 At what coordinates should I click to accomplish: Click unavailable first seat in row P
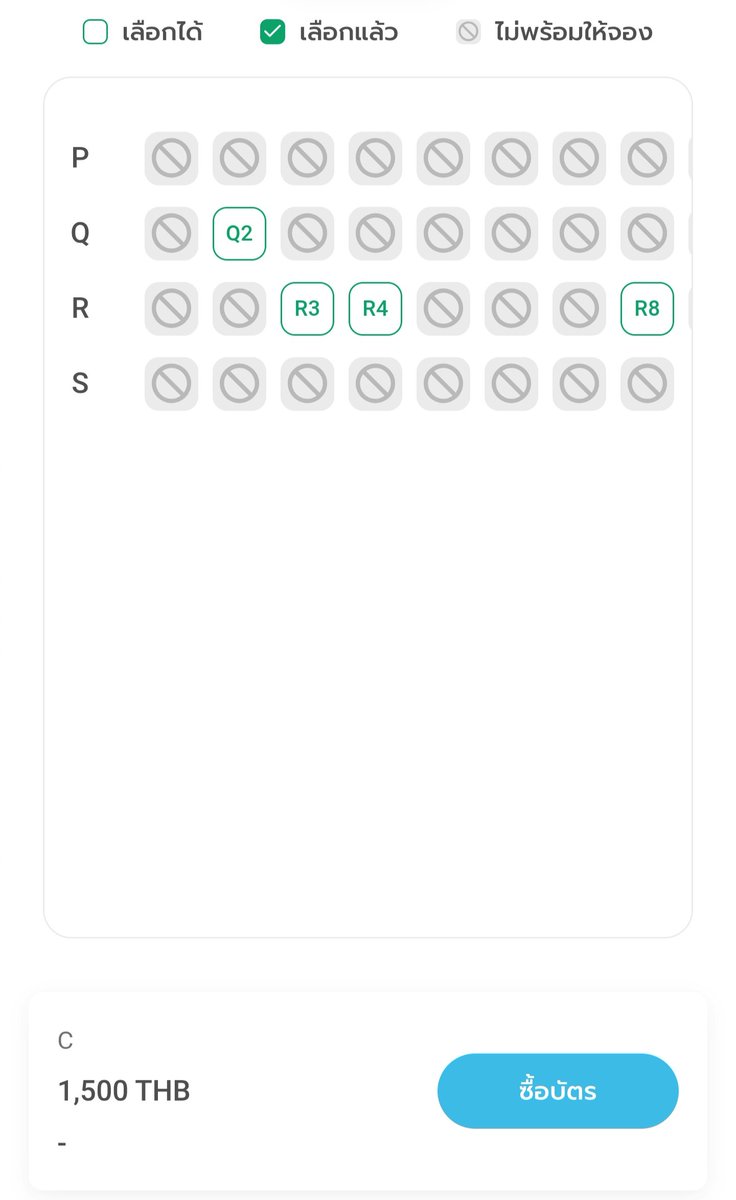(171, 158)
